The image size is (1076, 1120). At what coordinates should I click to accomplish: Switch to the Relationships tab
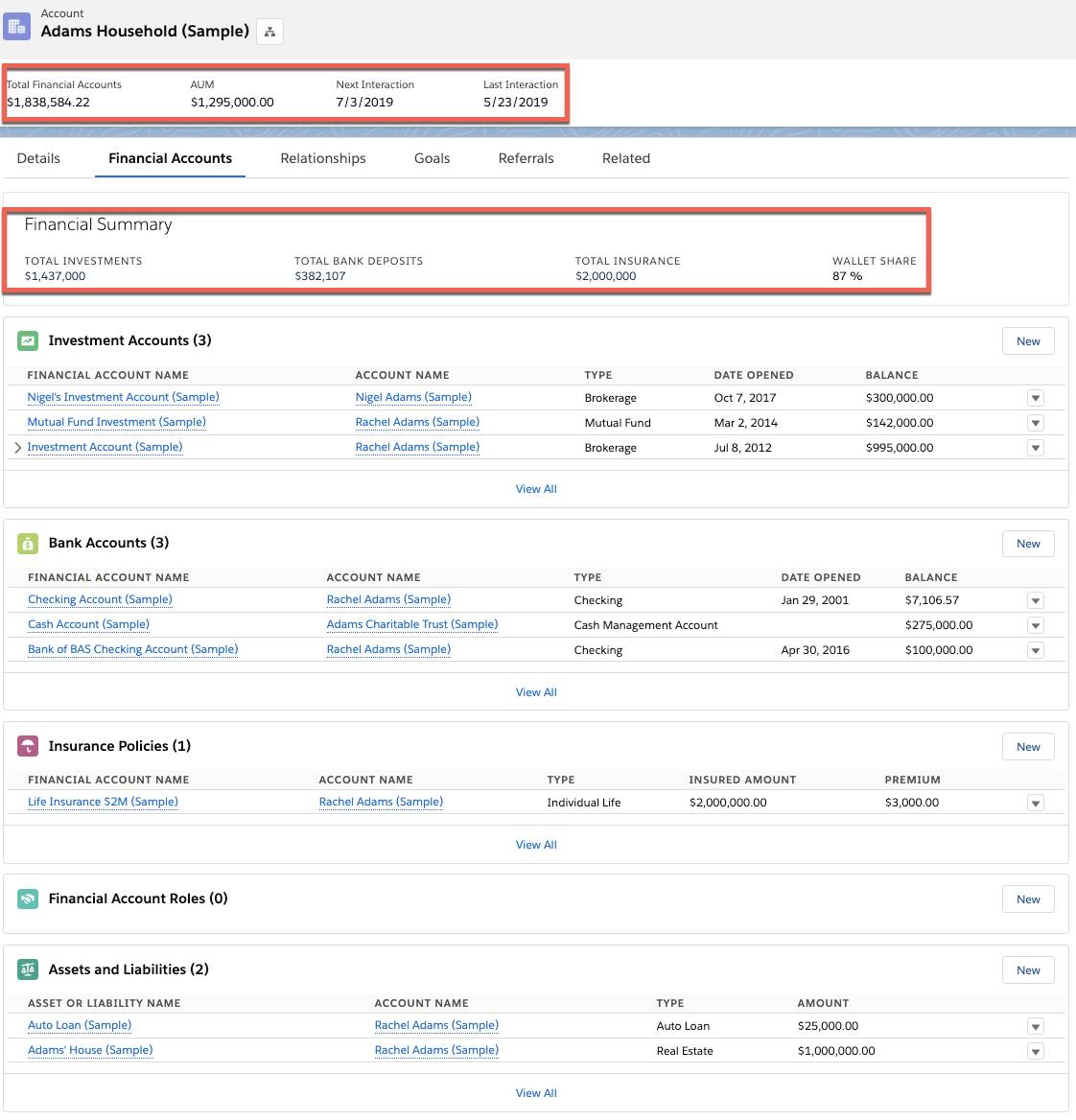tap(322, 158)
